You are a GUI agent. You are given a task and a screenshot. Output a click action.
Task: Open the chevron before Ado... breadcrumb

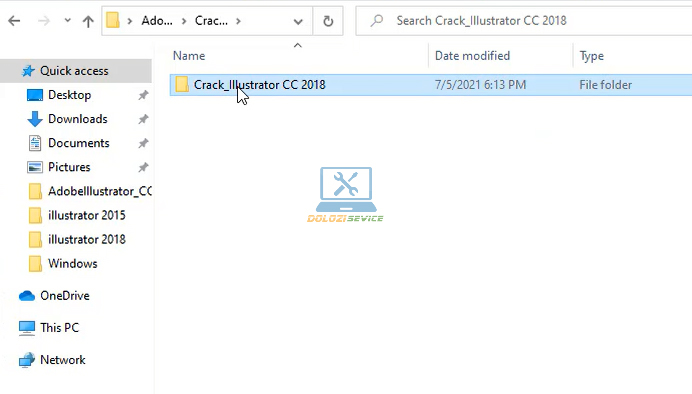point(130,21)
